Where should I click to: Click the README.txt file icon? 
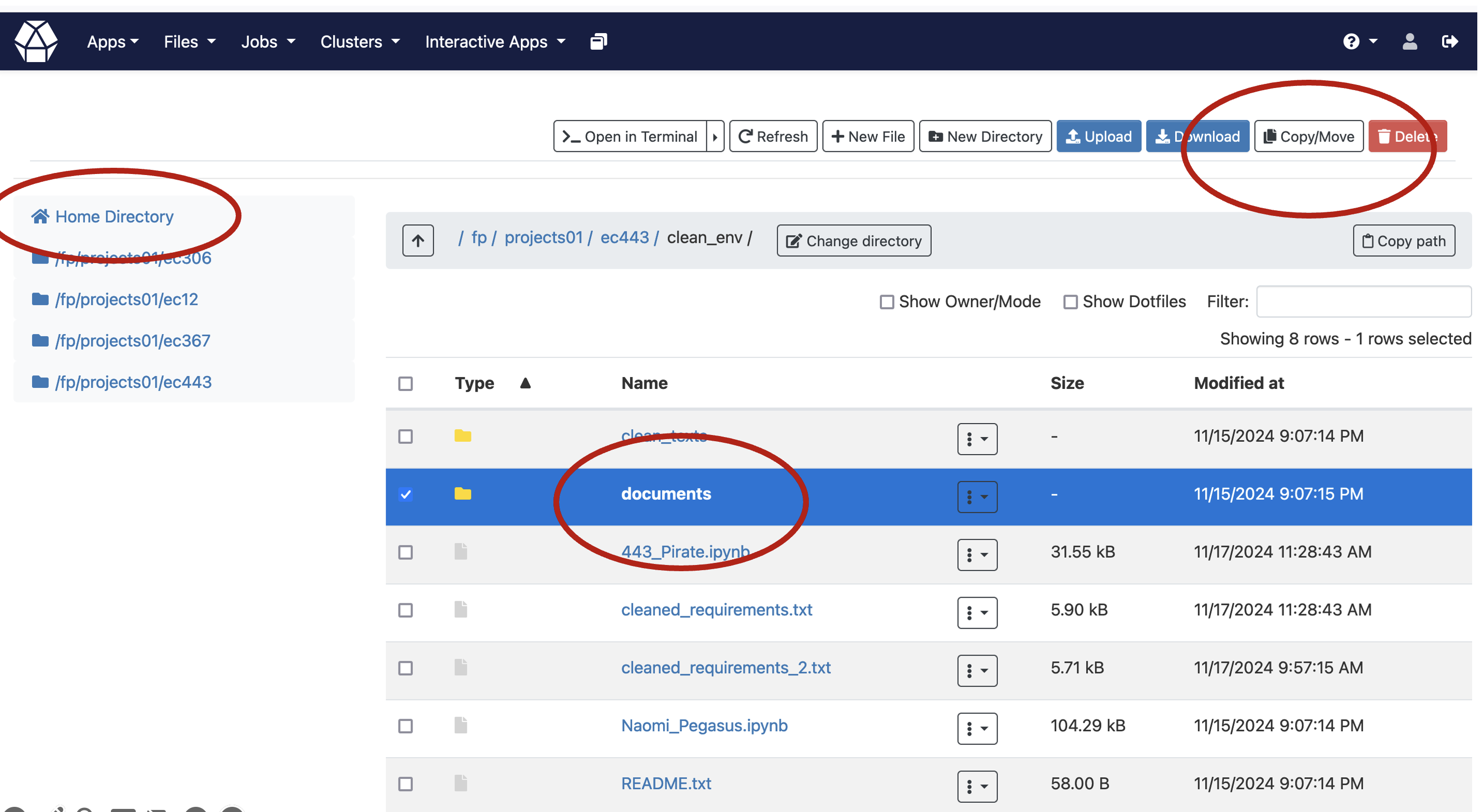(x=461, y=783)
